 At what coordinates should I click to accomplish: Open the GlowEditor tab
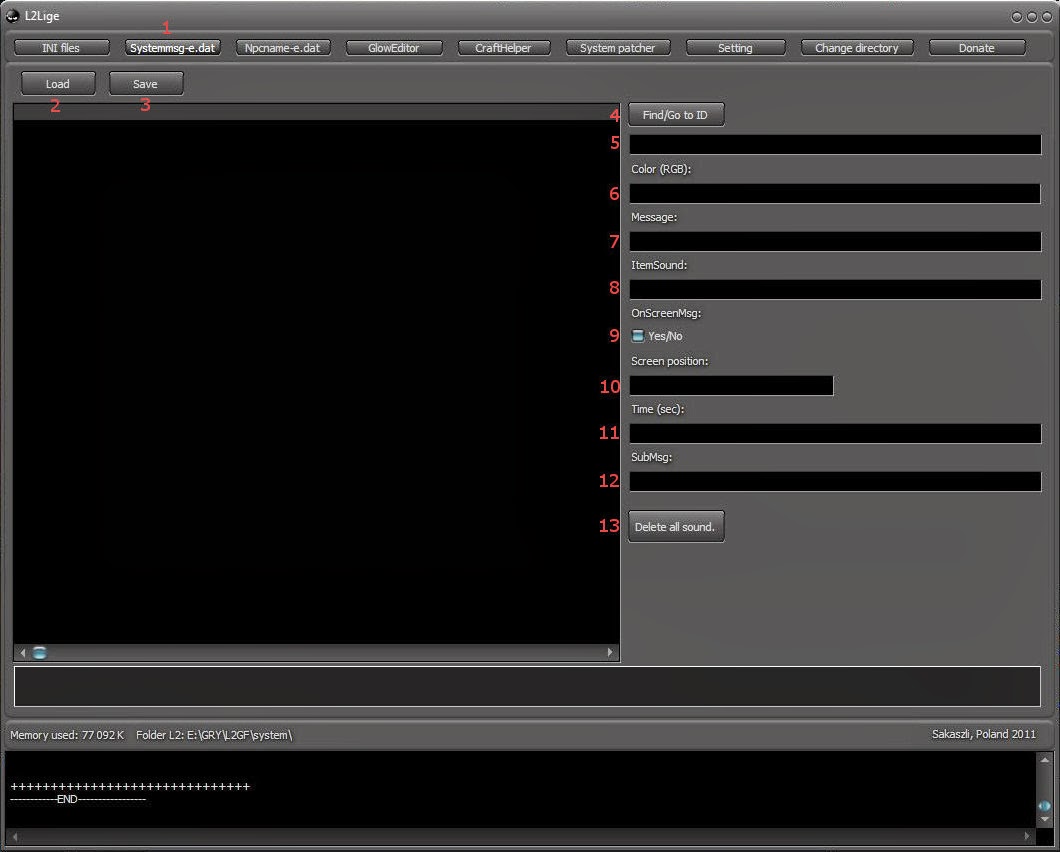(x=393, y=48)
